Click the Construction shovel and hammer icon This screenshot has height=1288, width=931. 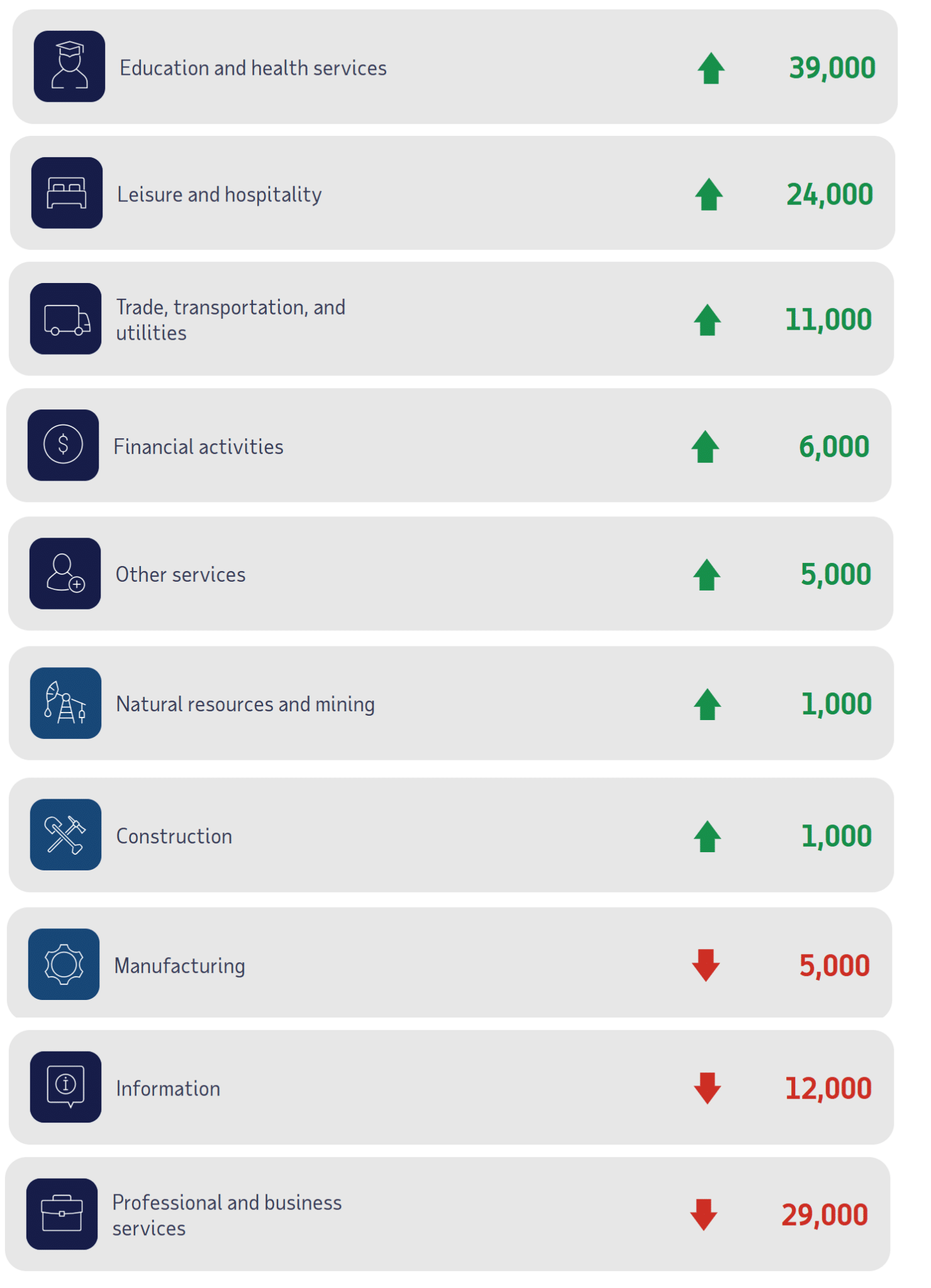[x=65, y=835]
